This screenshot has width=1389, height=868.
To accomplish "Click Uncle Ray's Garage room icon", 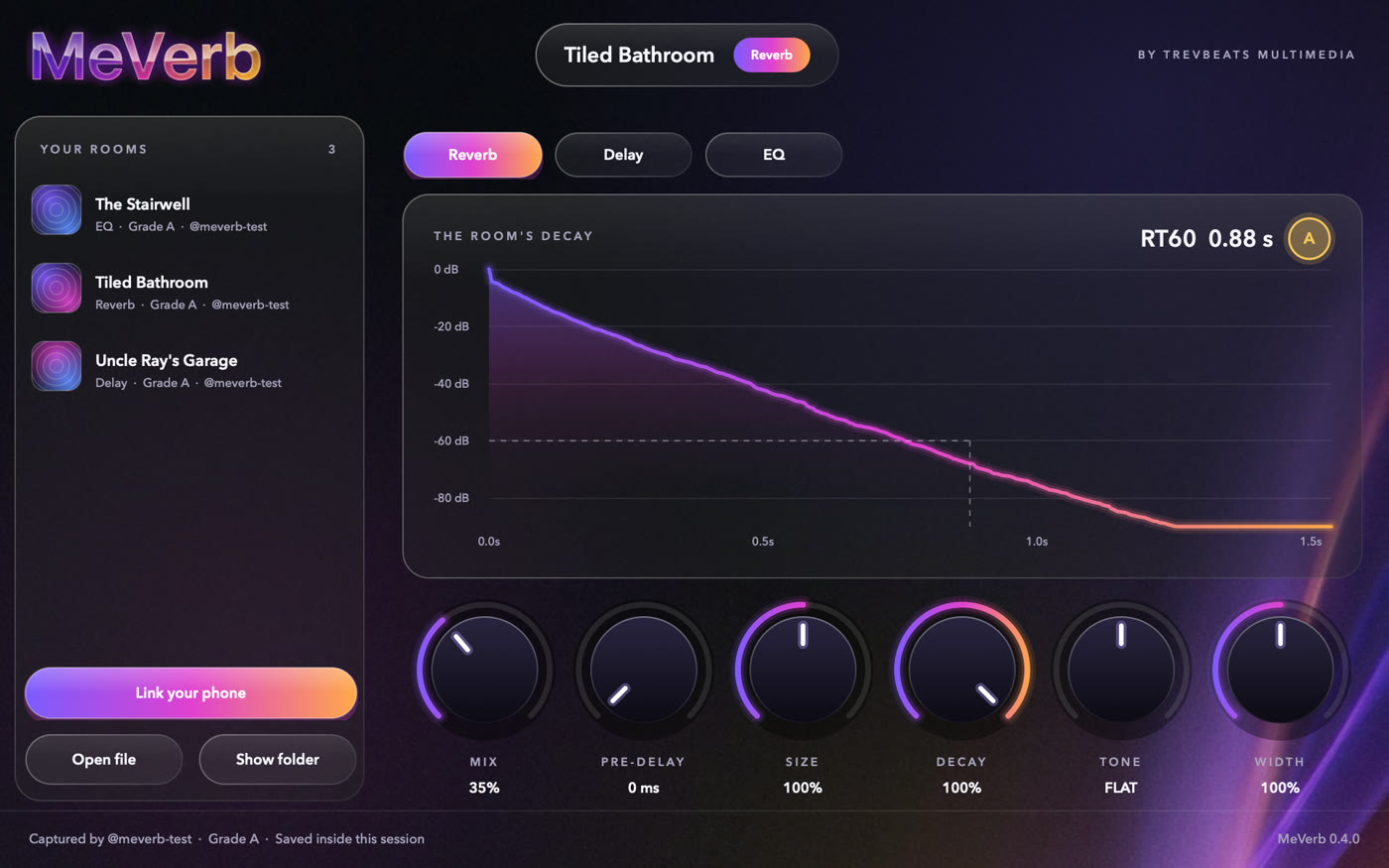I will (x=57, y=366).
